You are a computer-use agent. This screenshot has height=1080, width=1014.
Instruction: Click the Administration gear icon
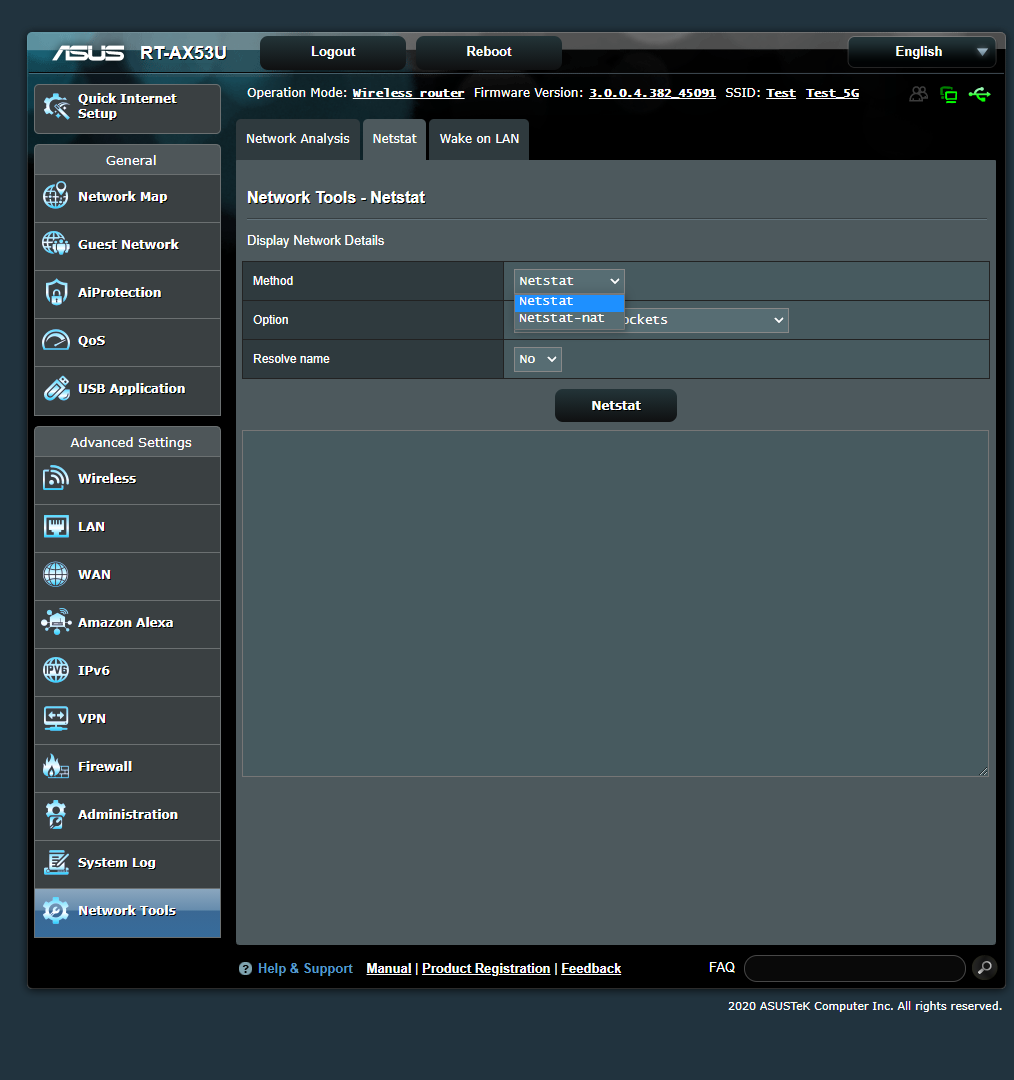56,814
